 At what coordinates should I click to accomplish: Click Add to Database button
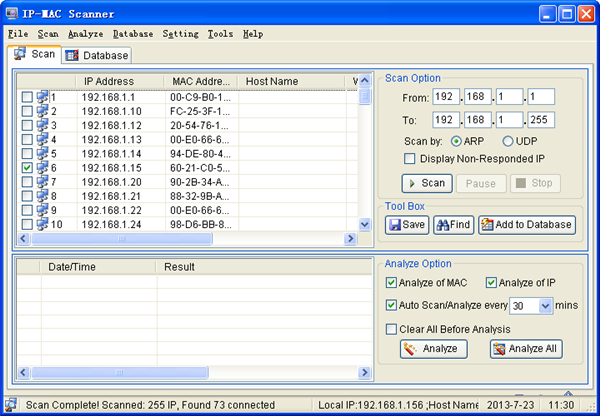pyautogui.click(x=527, y=225)
